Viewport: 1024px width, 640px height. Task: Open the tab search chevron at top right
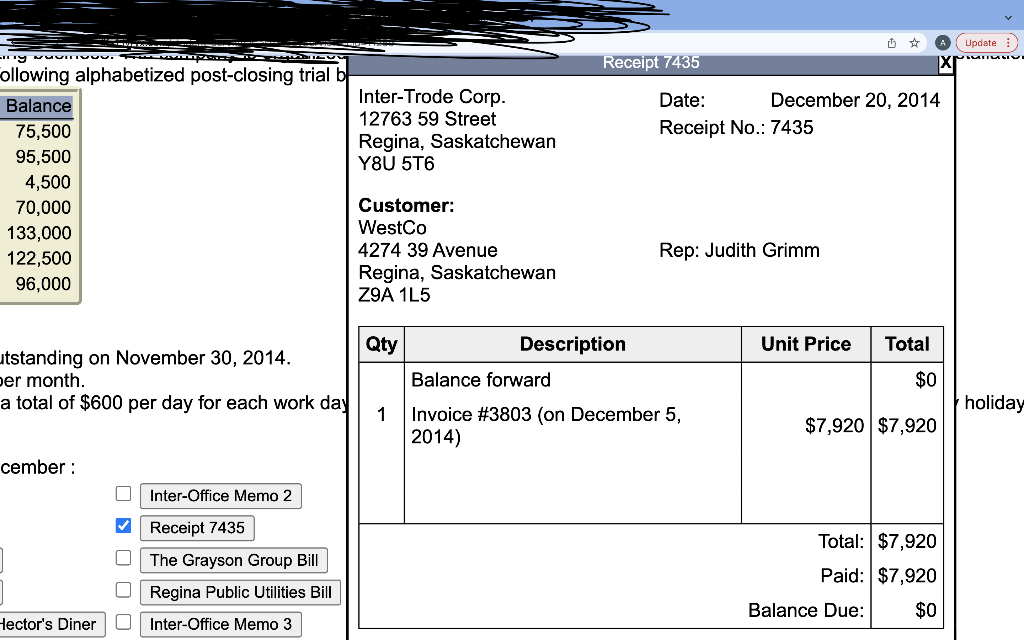1008,17
